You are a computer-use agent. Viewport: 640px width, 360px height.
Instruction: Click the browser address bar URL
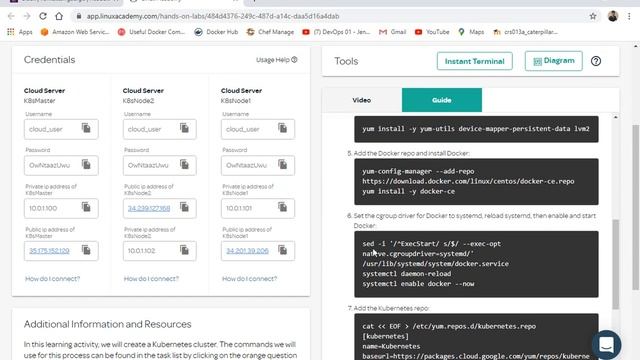(213, 16)
